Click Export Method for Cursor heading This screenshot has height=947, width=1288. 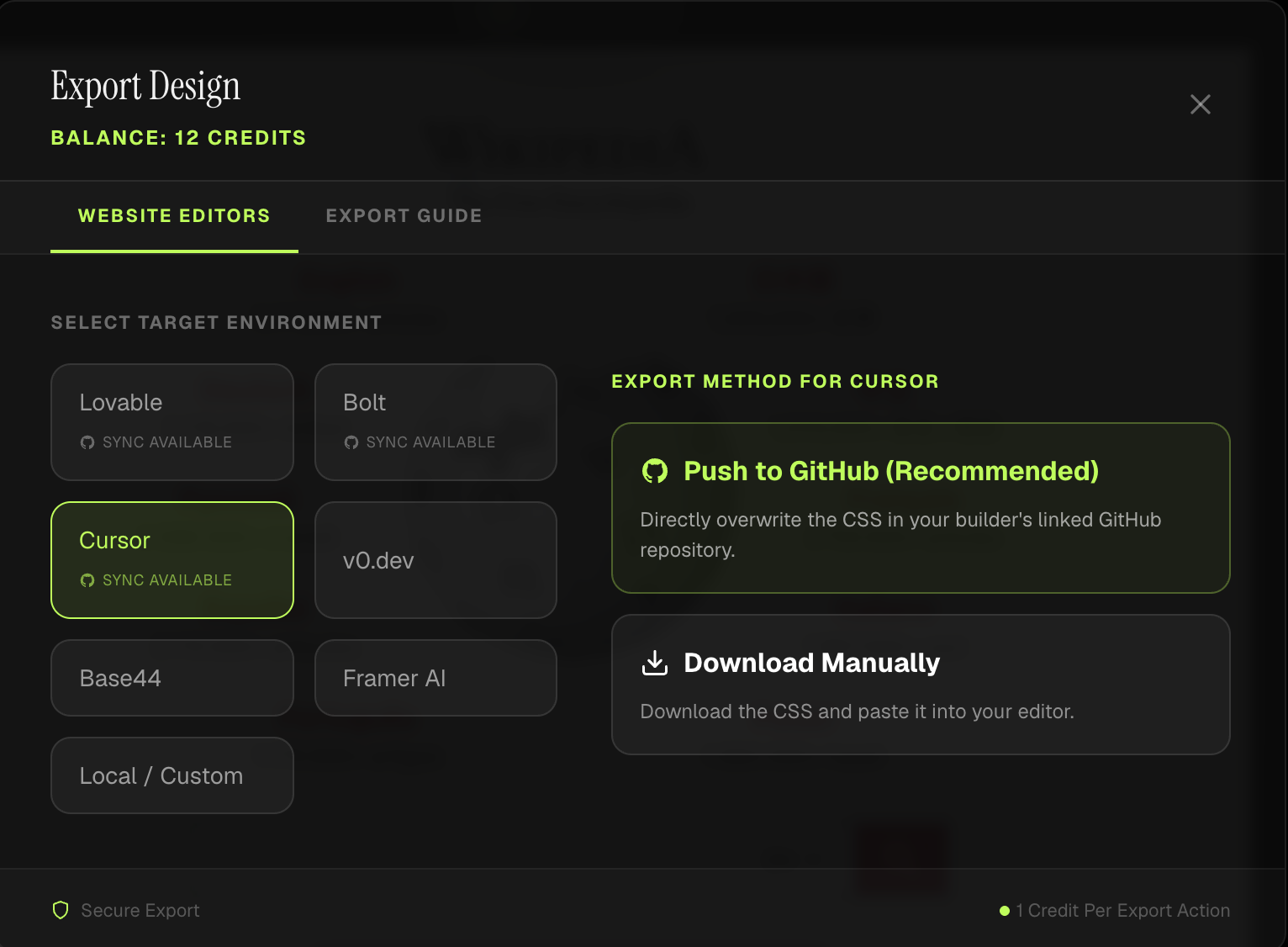point(775,382)
